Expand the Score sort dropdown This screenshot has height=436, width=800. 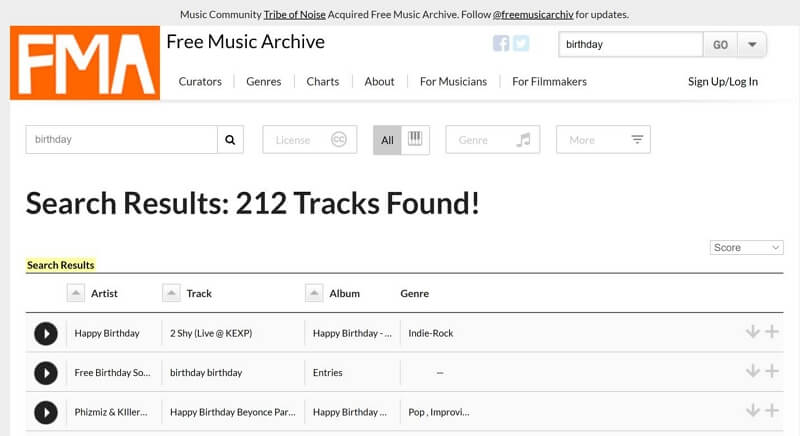(746, 247)
